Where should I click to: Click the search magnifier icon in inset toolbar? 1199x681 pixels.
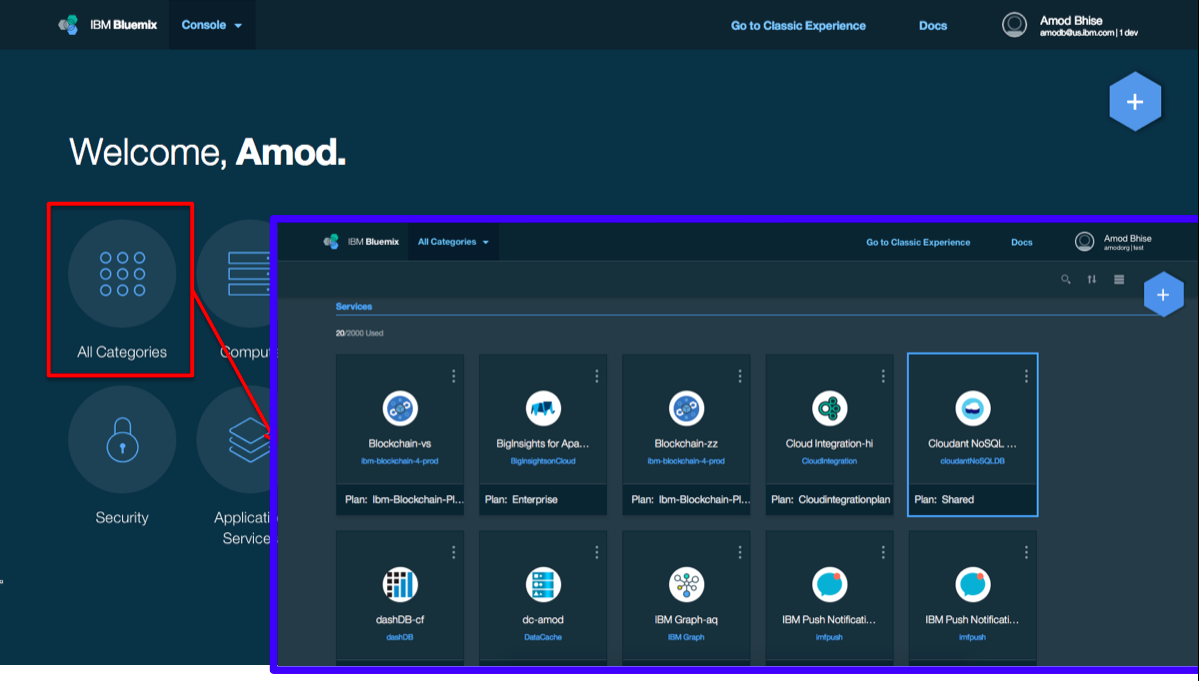click(x=1065, y=279)
